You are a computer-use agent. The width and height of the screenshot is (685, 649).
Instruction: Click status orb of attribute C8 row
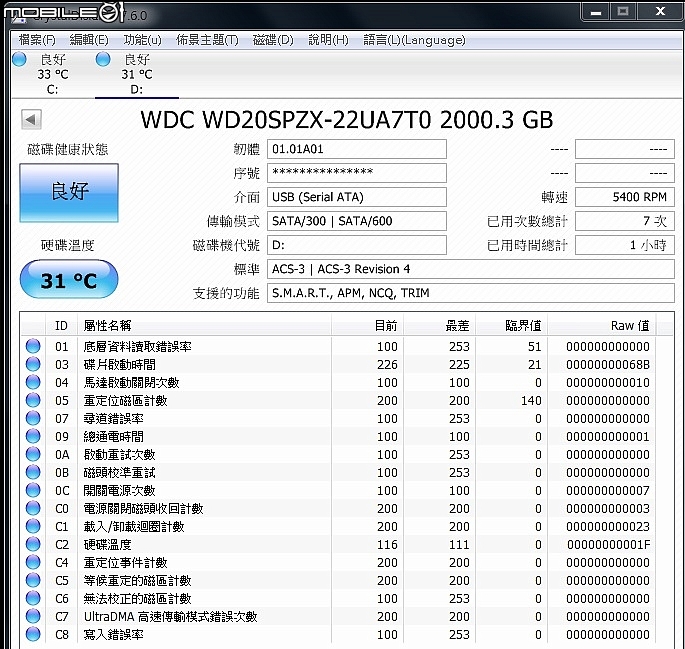click(x=33, y=634)
